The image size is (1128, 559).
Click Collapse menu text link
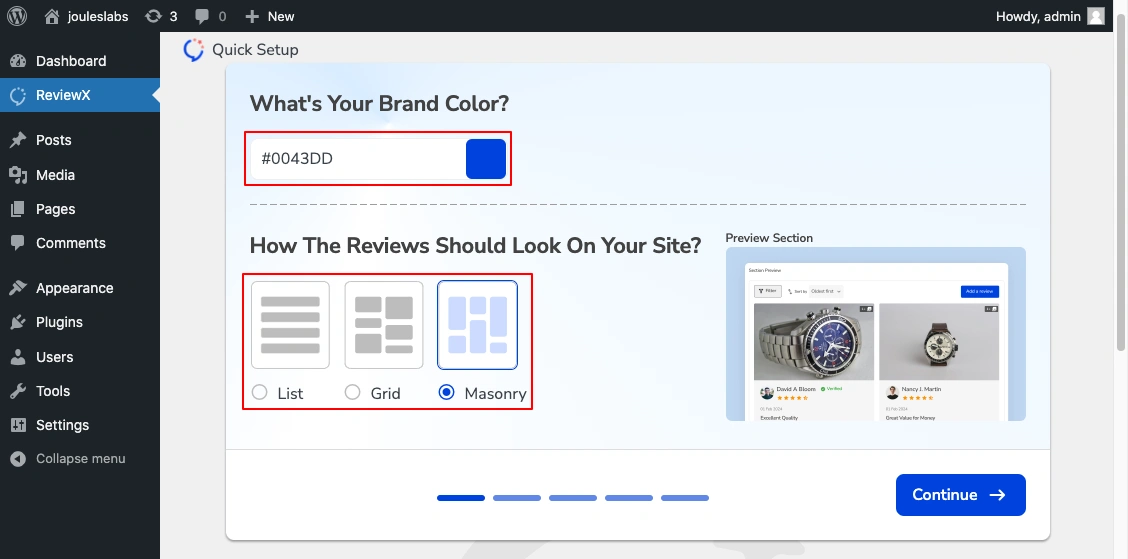coord(81,459)
